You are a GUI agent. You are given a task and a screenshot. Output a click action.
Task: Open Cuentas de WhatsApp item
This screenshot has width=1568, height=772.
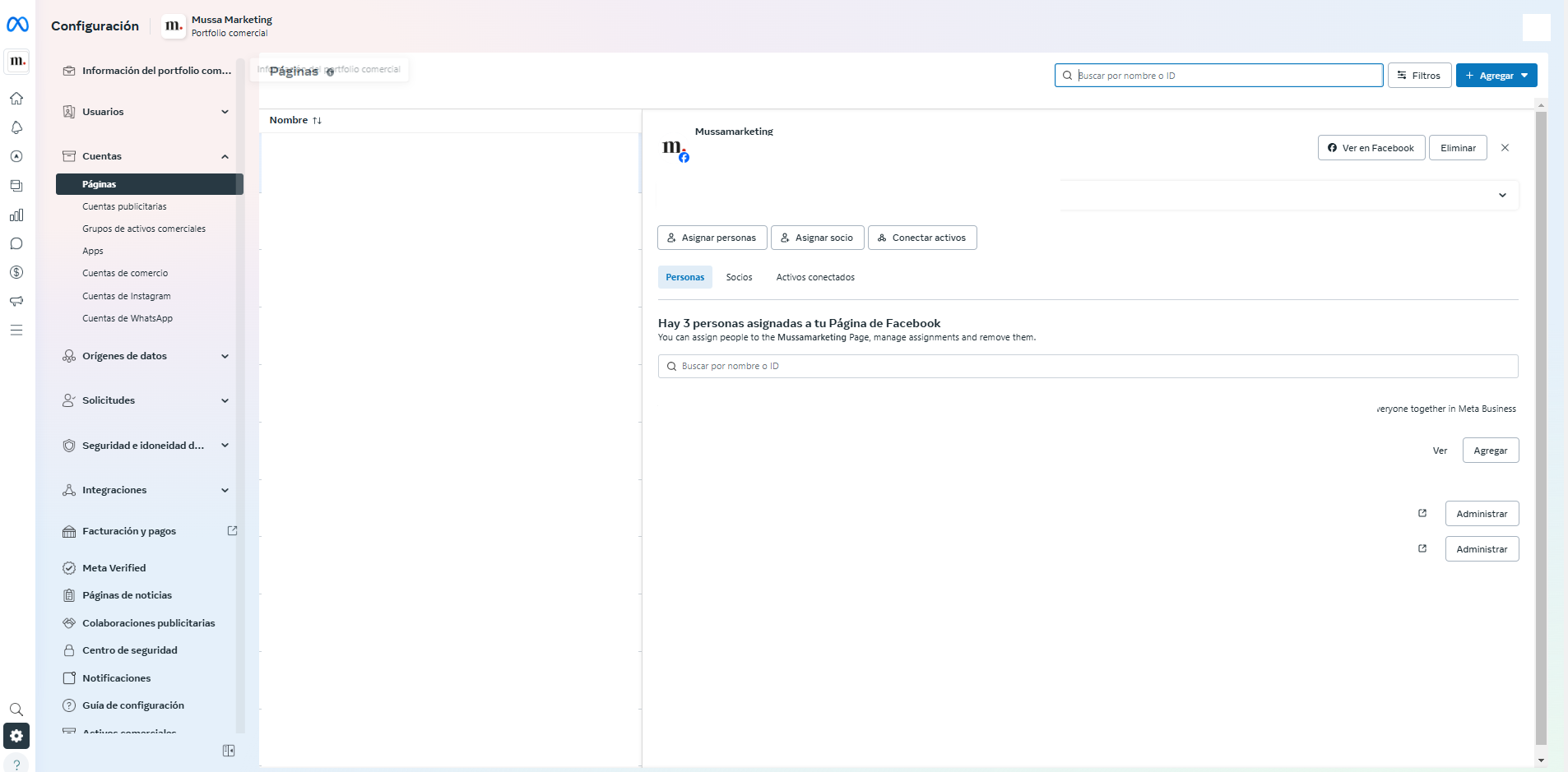pyautogui.click(x=128, y=318)
